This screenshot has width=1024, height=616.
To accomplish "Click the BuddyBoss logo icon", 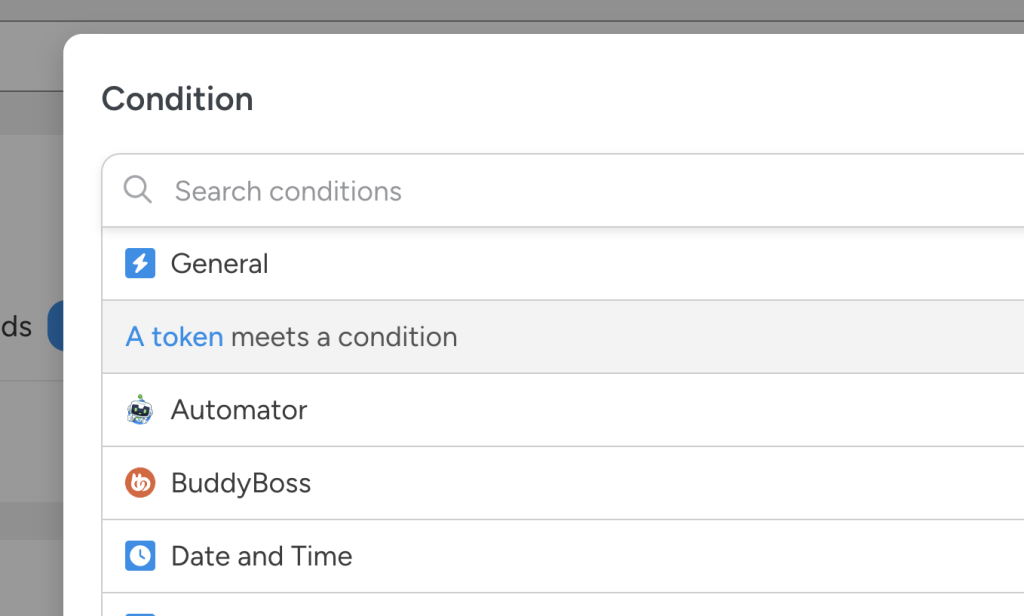I will [x=140, y=483].
